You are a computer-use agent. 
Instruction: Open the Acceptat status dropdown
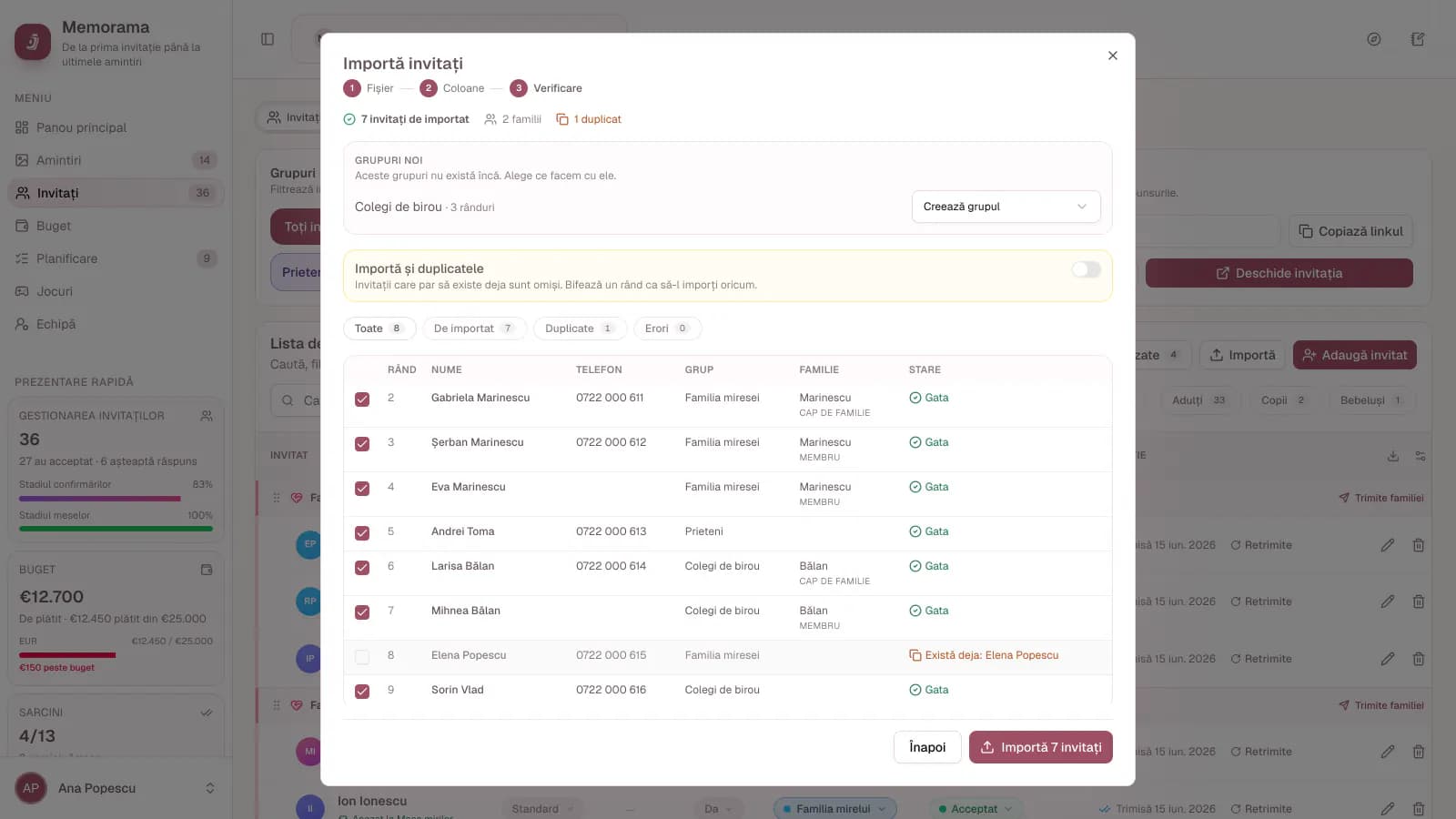(975, 809)
